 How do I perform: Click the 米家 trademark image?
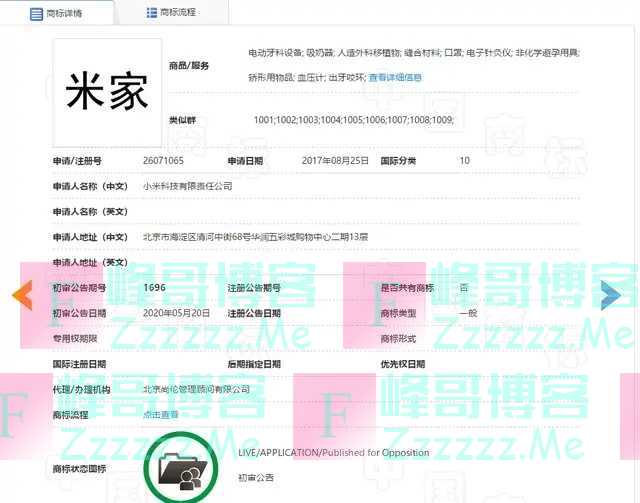(x=106, y=92)
